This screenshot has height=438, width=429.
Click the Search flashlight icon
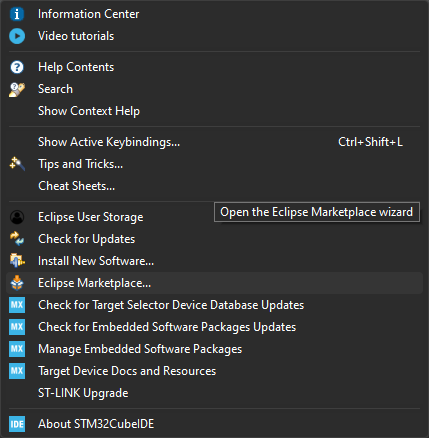[x=17, y=89]
